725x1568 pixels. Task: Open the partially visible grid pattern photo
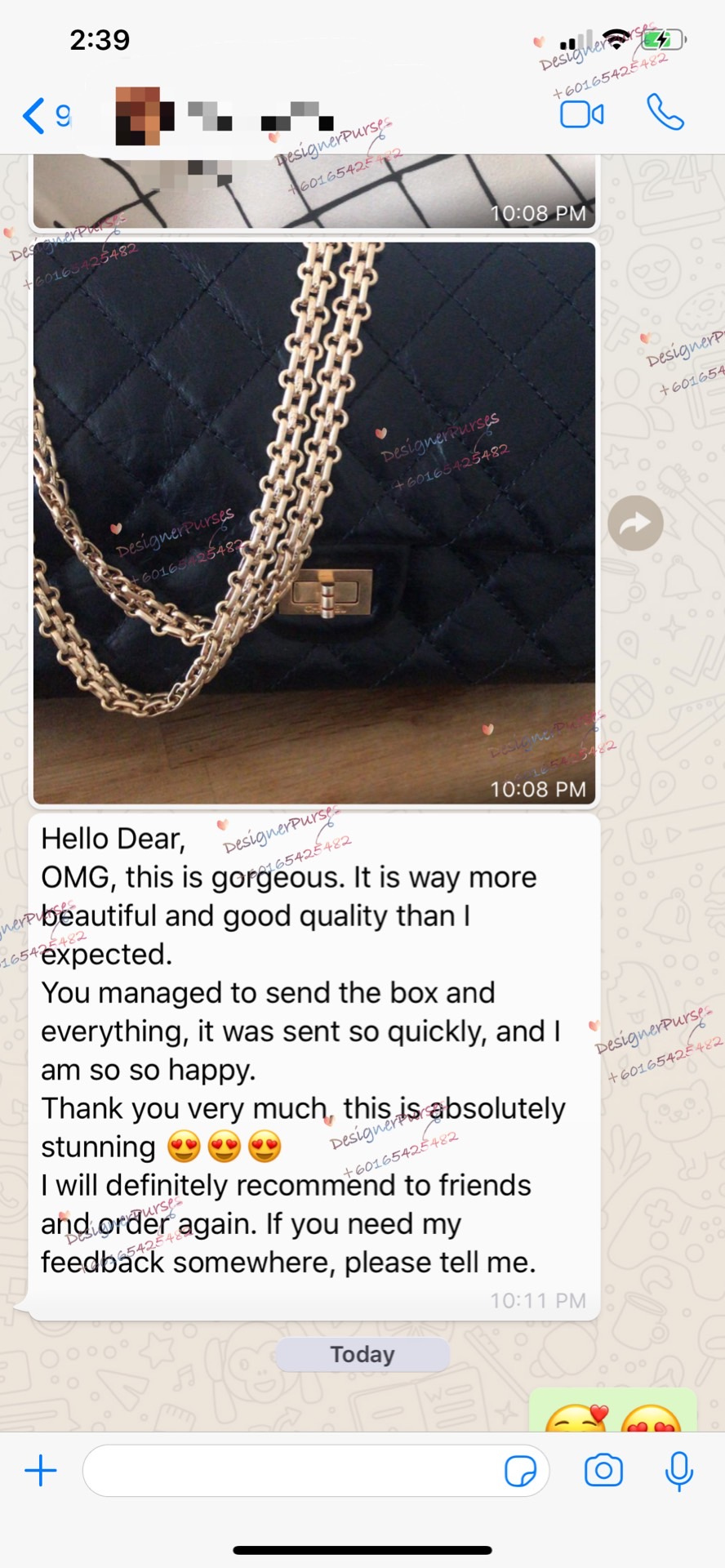tap(314, 192)
